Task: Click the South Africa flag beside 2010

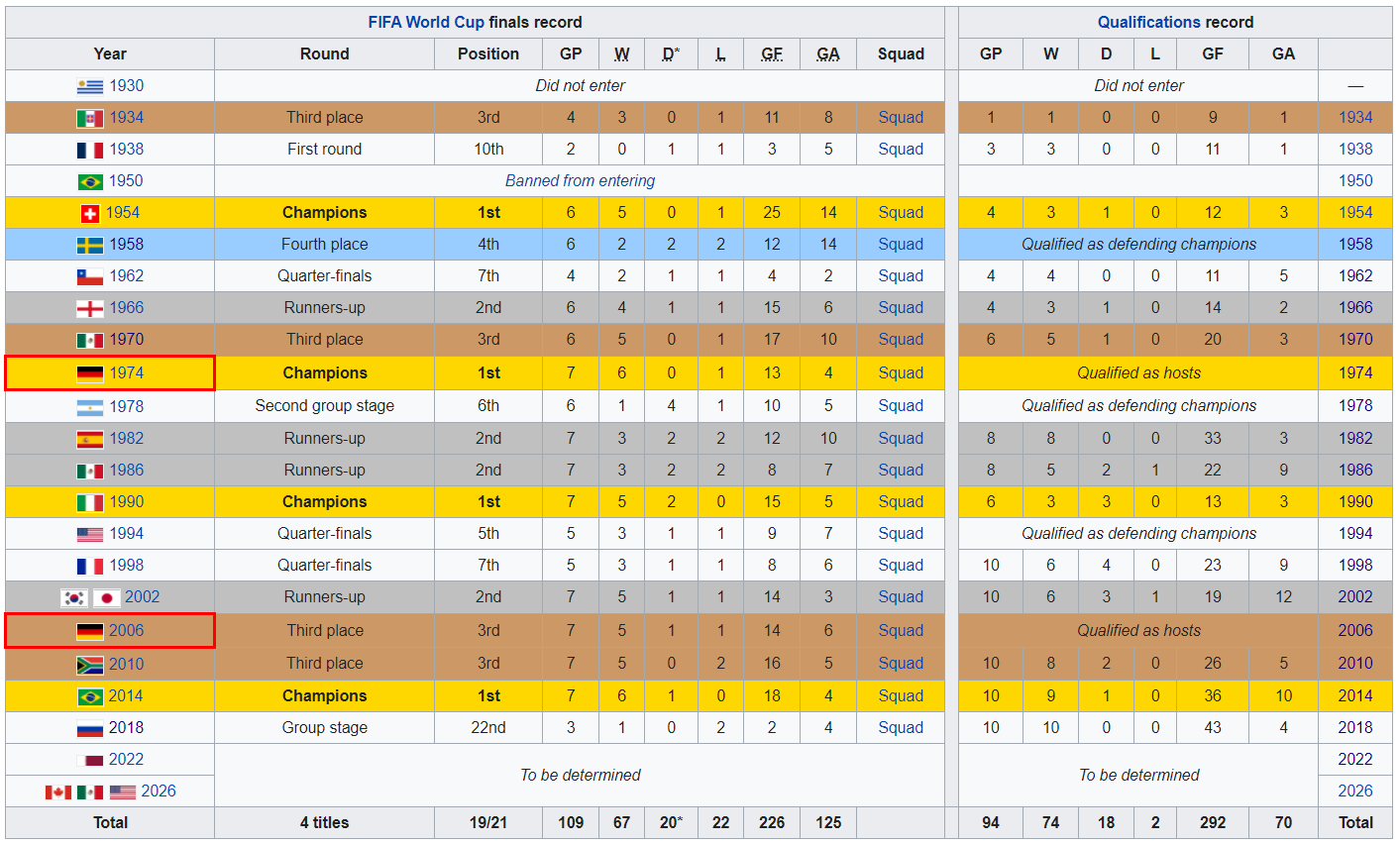Action: click(x=90, y=664)
